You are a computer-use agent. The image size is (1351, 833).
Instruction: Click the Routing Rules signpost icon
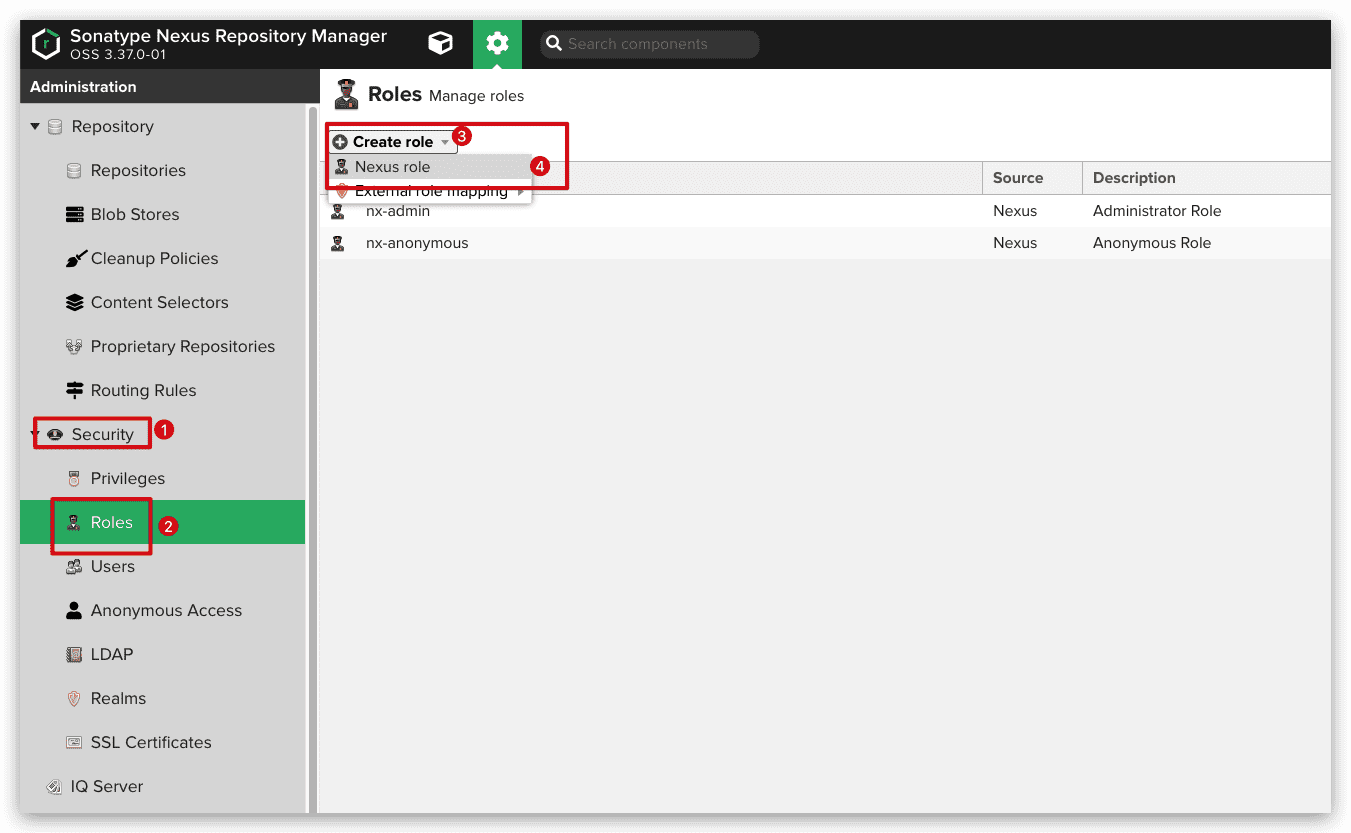(74, 391)
